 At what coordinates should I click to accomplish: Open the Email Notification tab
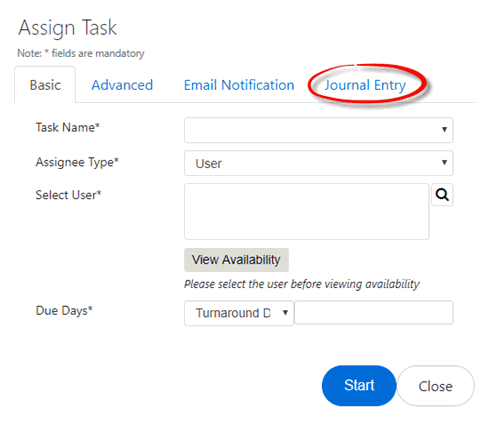pos(239,85)
